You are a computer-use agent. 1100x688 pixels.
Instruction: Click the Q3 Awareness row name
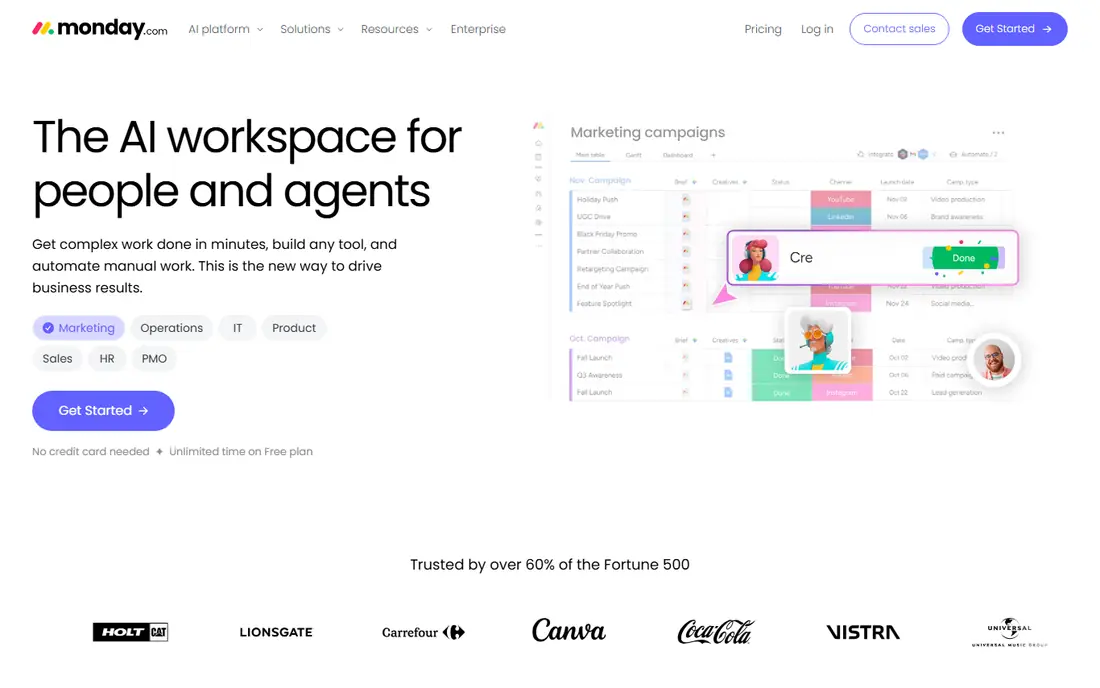pyautogui.click(x=599, y=375)
